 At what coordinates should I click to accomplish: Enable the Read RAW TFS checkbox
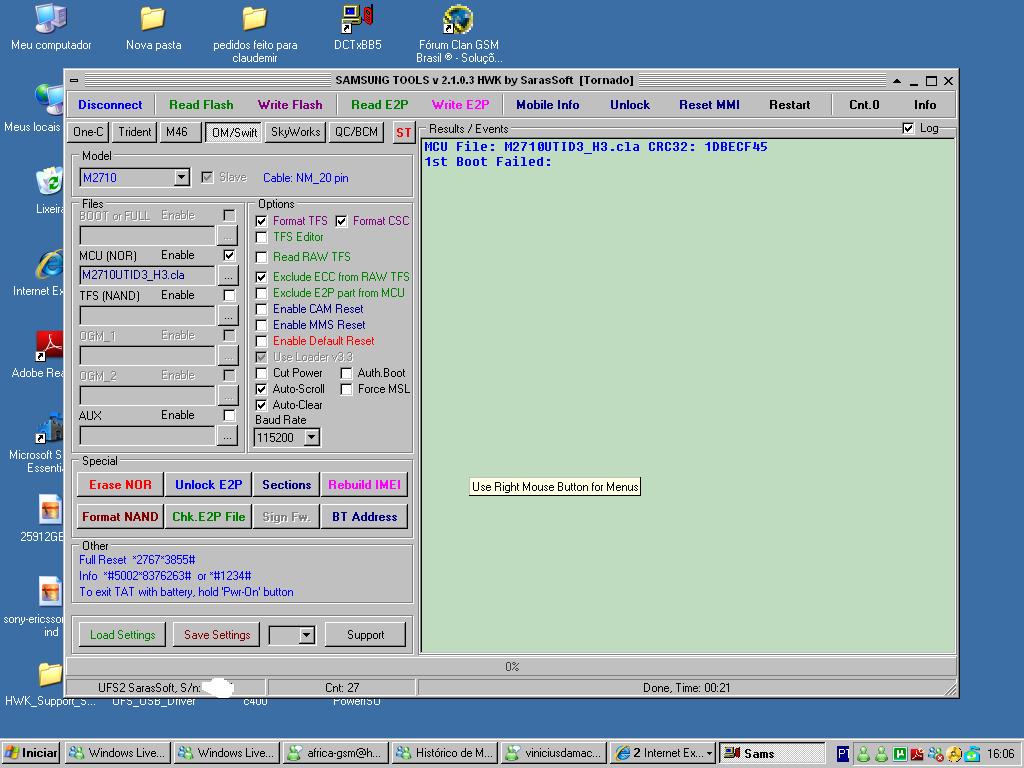(x=261, y=257)
